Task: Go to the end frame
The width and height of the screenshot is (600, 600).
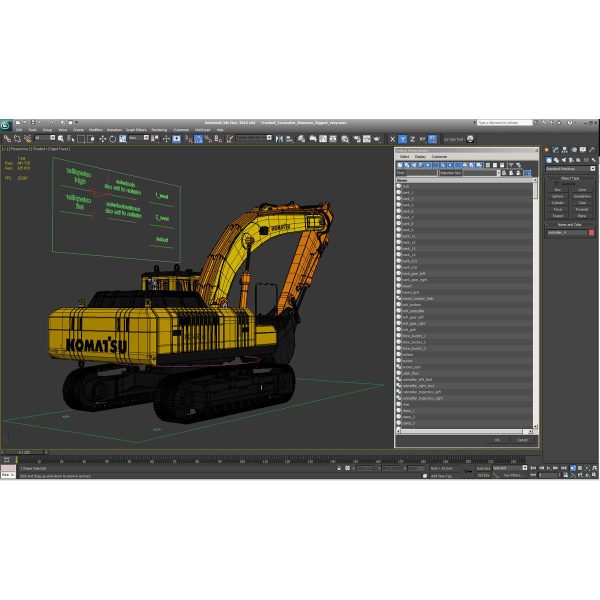Action: click(564, 468)
